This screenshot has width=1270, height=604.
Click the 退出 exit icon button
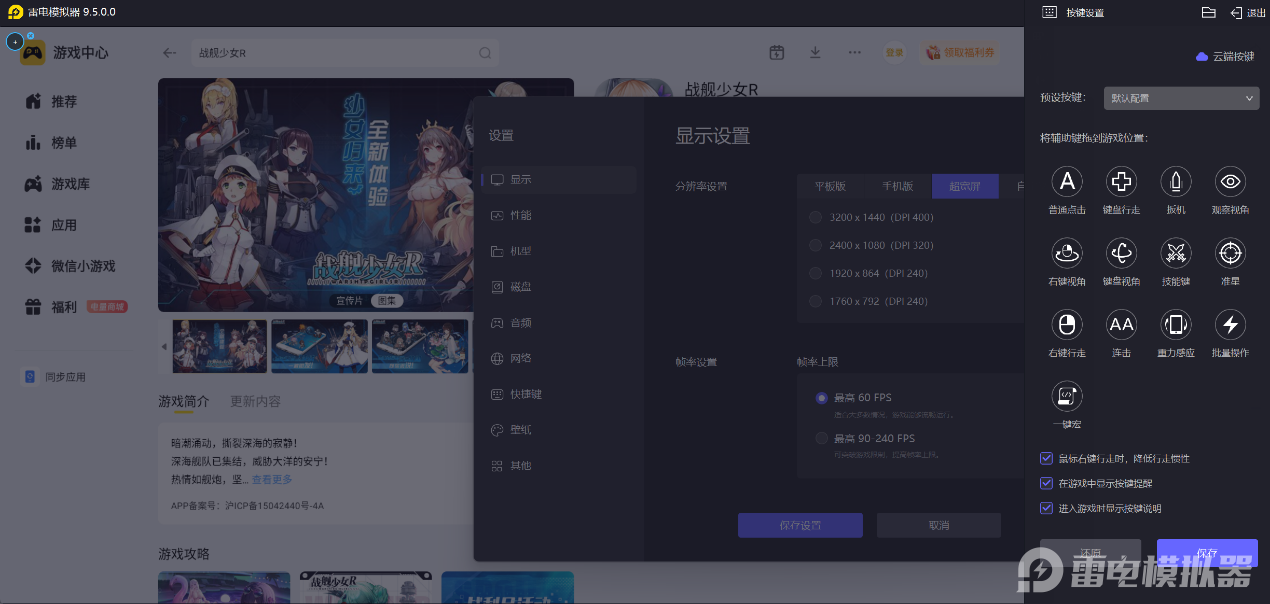[x=1247, y=12]
